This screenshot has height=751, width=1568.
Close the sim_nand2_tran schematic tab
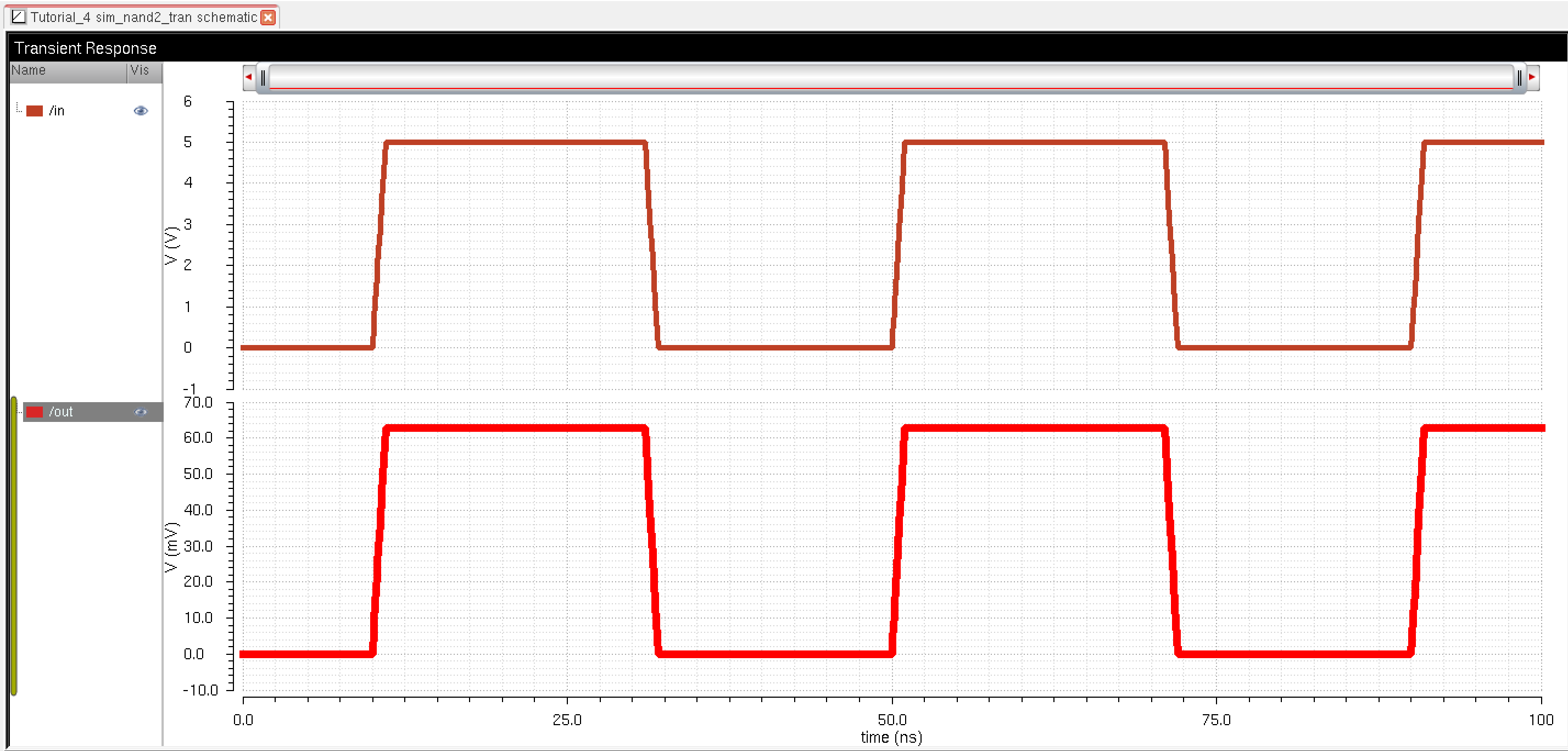pyautogui.click(x=268, y=17)
